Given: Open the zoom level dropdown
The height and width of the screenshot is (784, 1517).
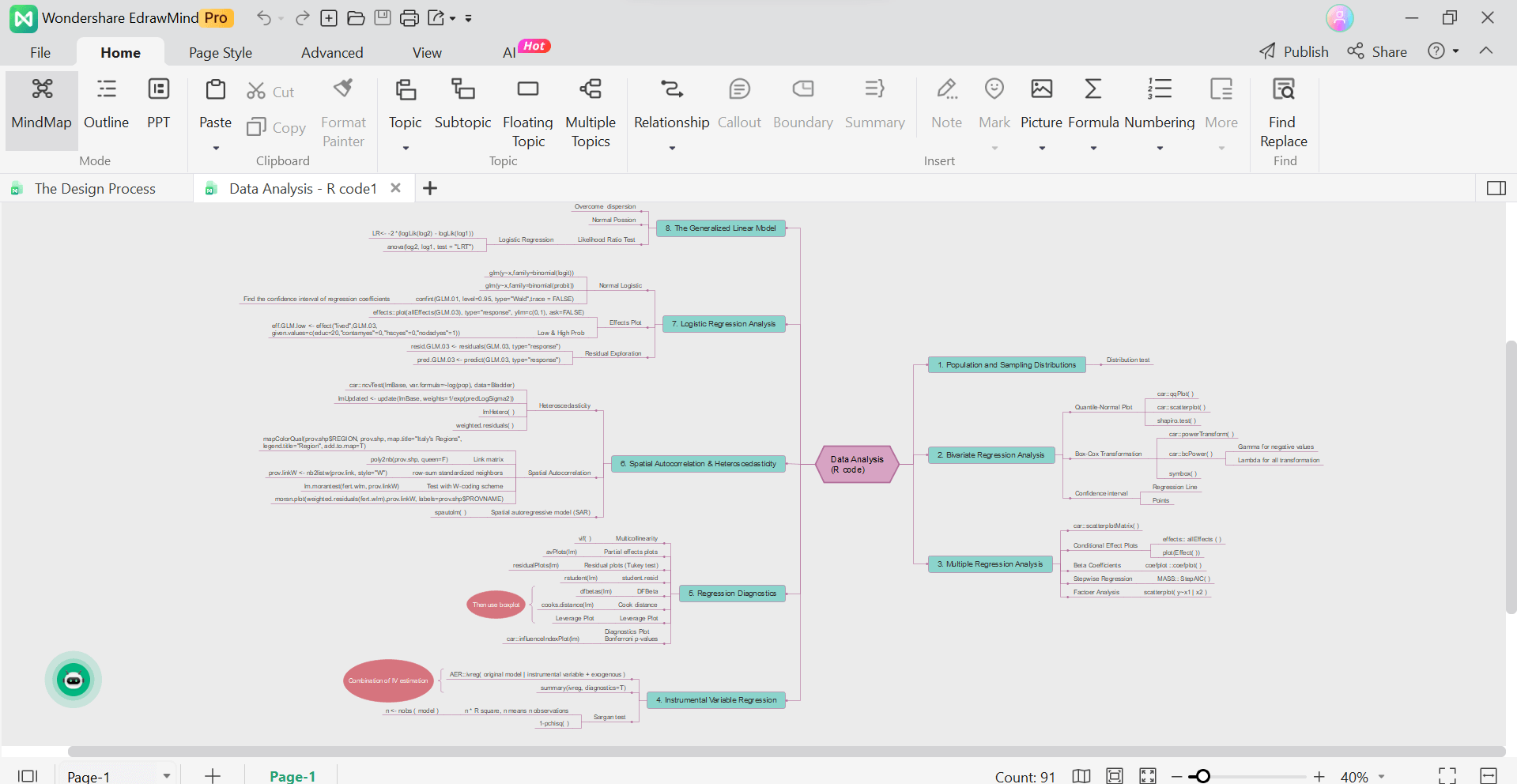Looking at the screenshot, I should [x=1381, y=777].
